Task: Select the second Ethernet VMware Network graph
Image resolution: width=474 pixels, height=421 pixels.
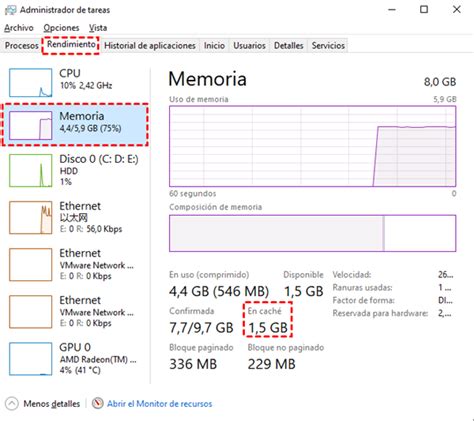Action: [31, 265]
